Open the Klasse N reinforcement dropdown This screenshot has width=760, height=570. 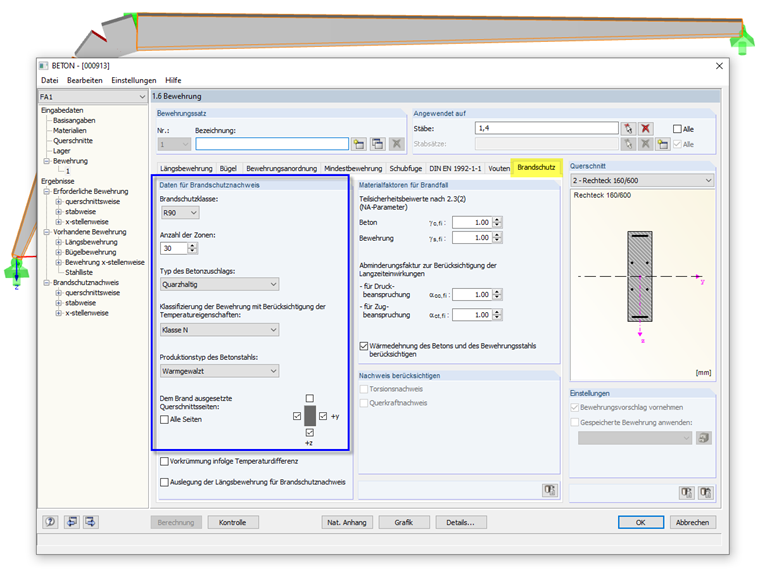[x=220, y=330]
